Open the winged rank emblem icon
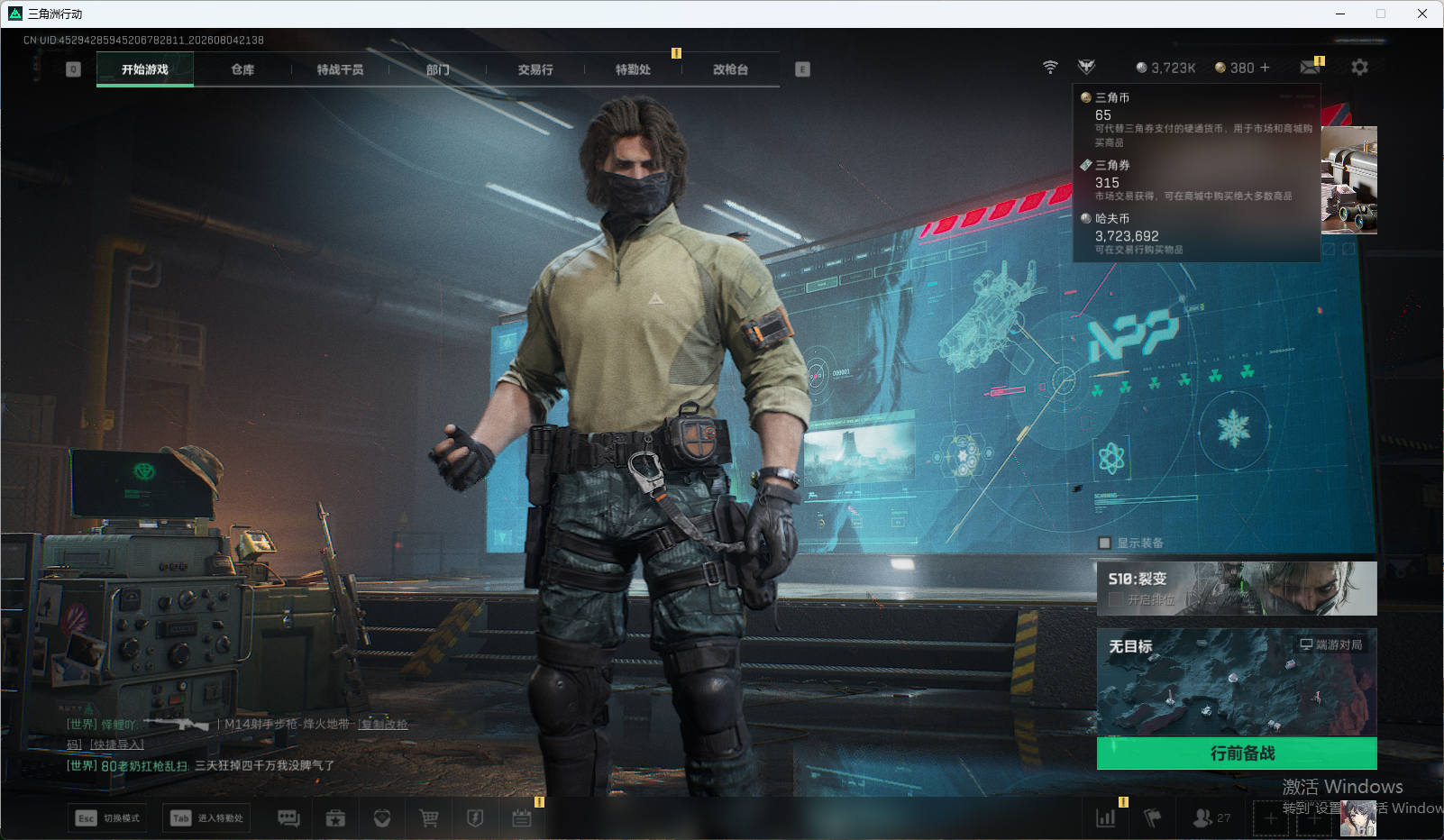Screen dimensions: 1444x840 (1086, 68)
